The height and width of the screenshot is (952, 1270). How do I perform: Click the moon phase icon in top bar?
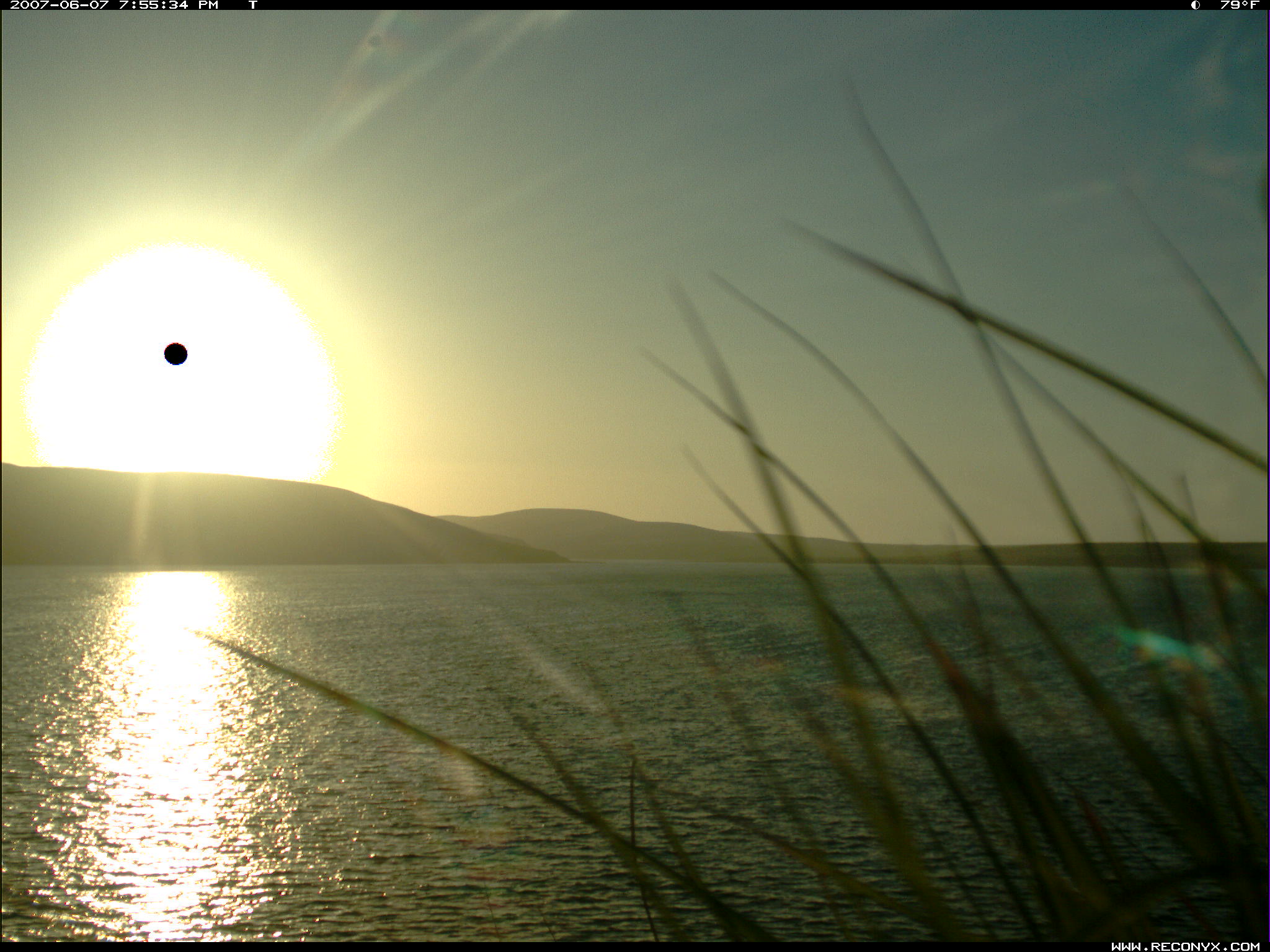point(1195,5)
